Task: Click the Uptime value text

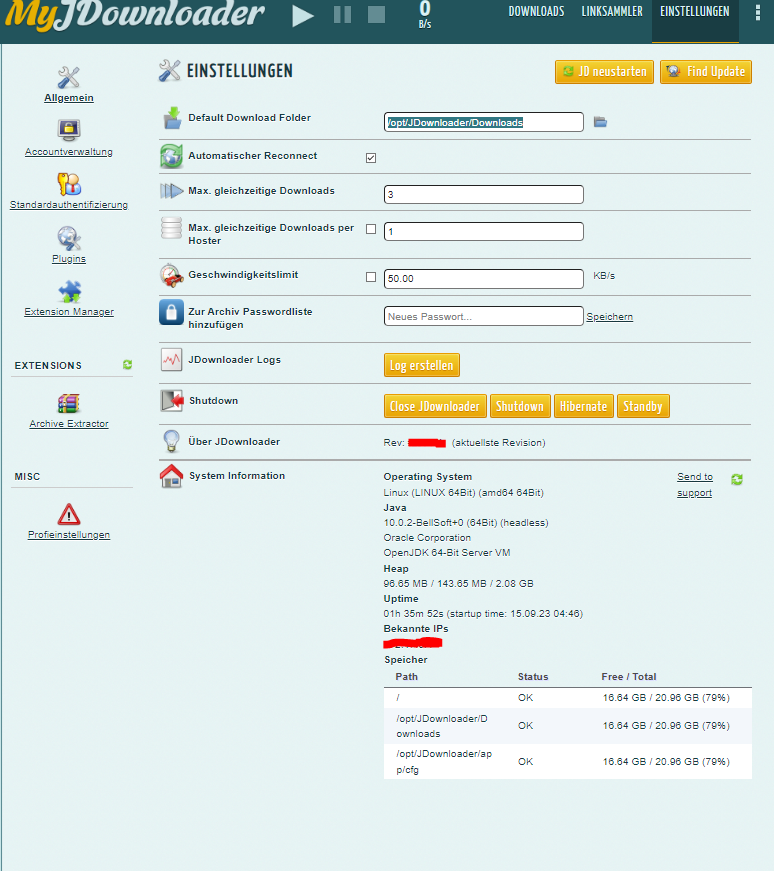Action: tap(483, 614)
